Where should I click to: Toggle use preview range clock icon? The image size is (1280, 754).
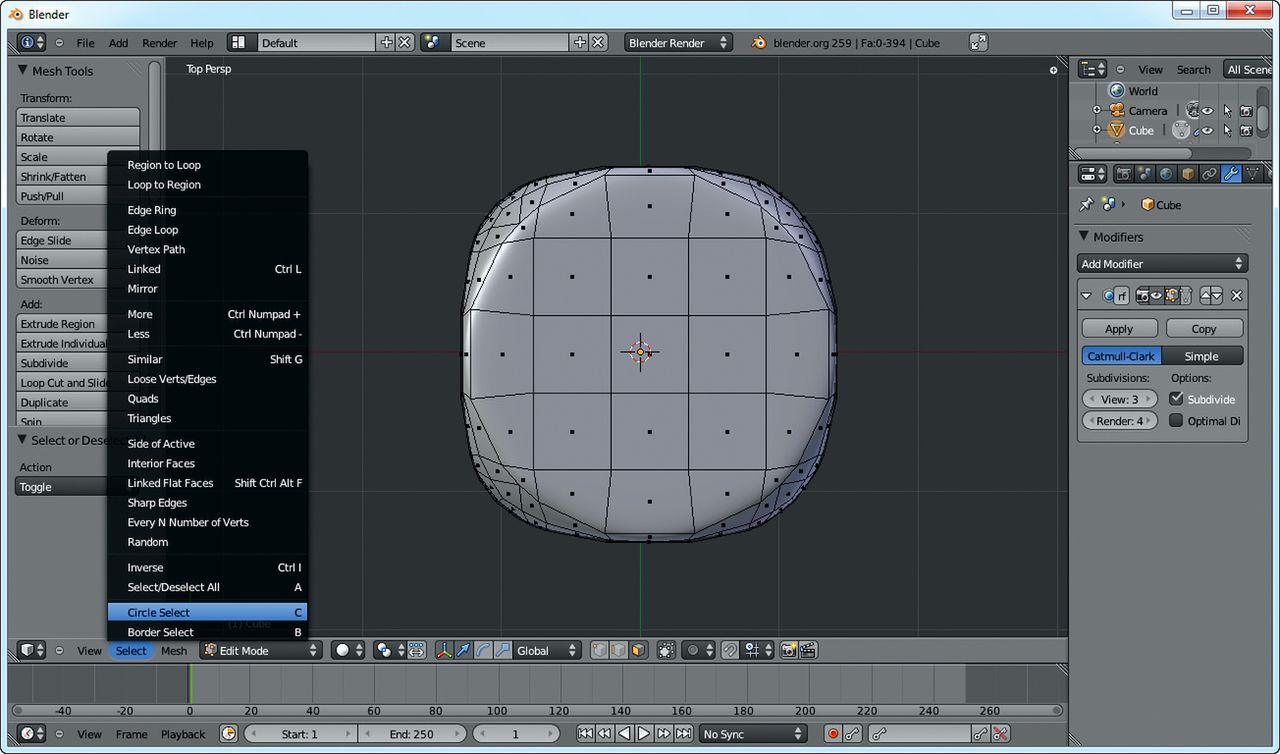tap(229, 734)
